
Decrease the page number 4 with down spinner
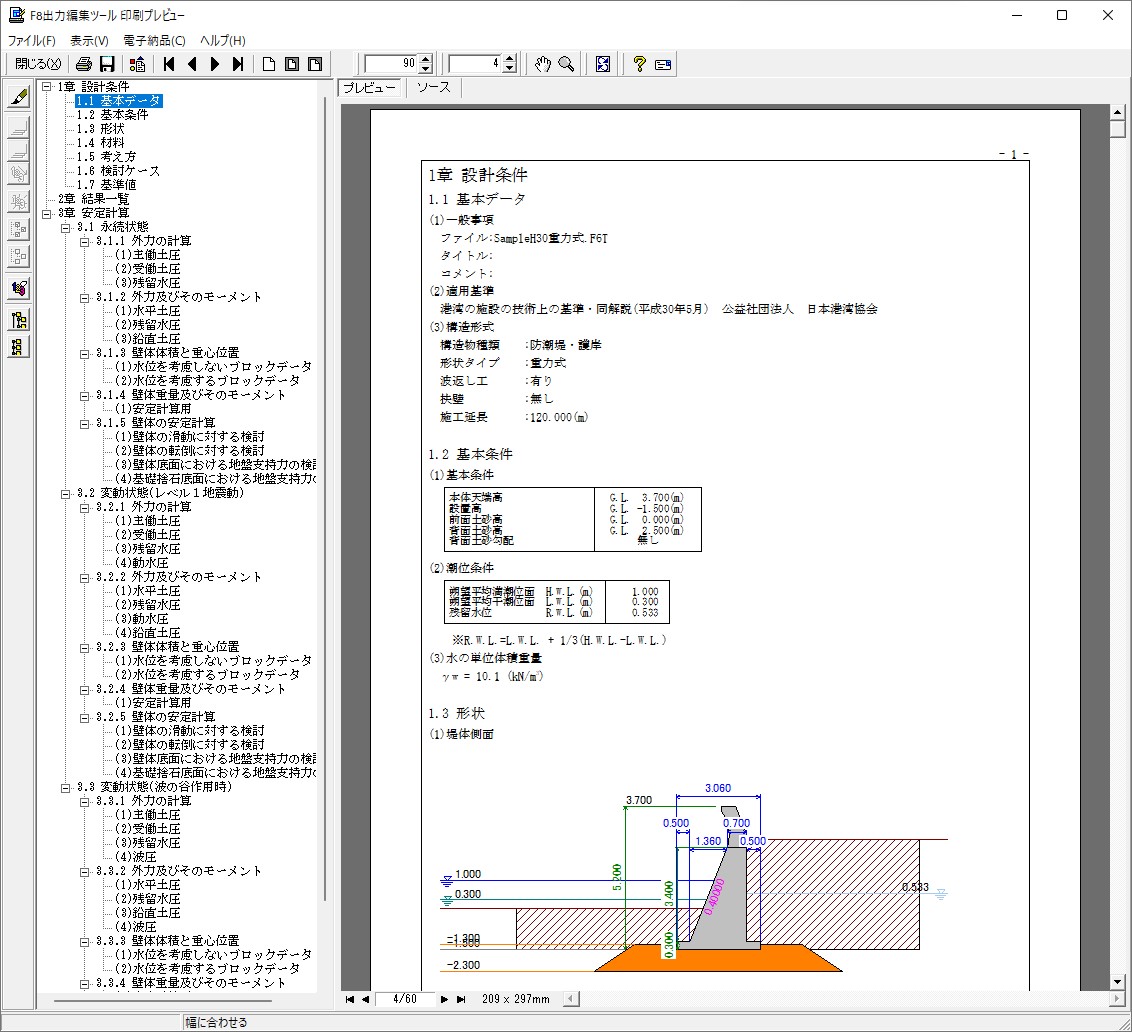coord(510,69)
